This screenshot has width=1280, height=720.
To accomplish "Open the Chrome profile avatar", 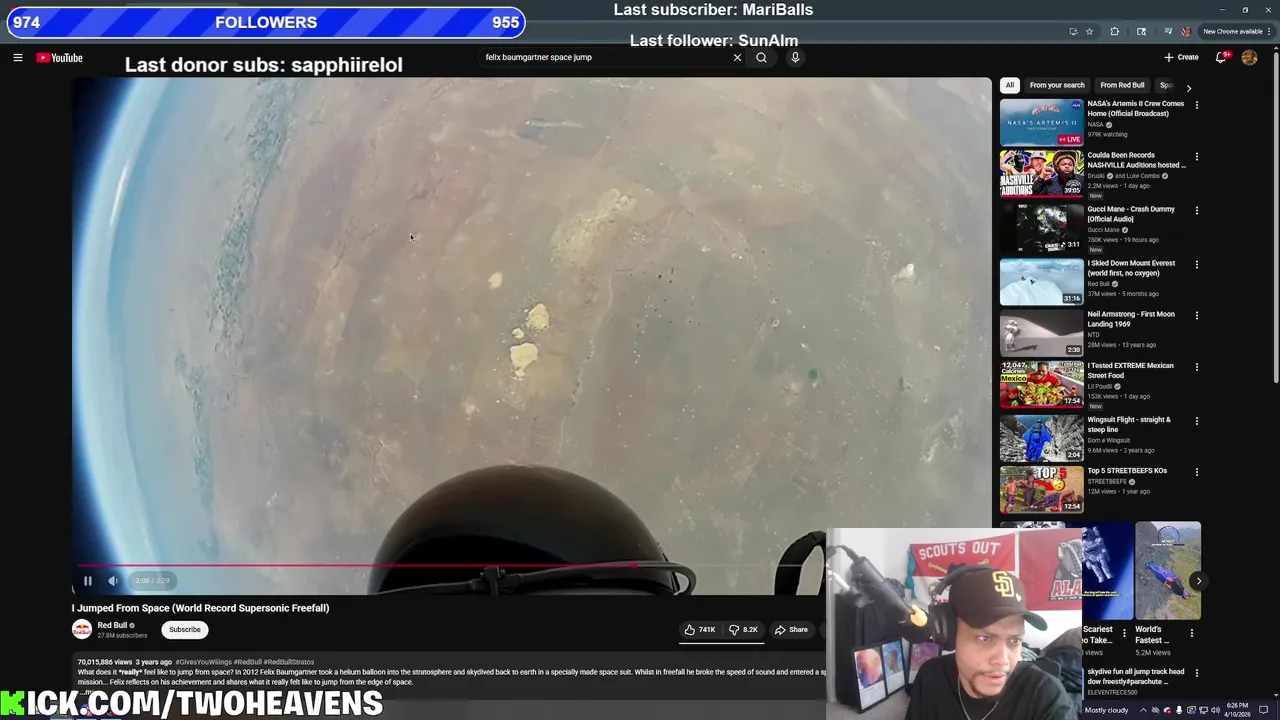I will click(x=1186, y=32).
